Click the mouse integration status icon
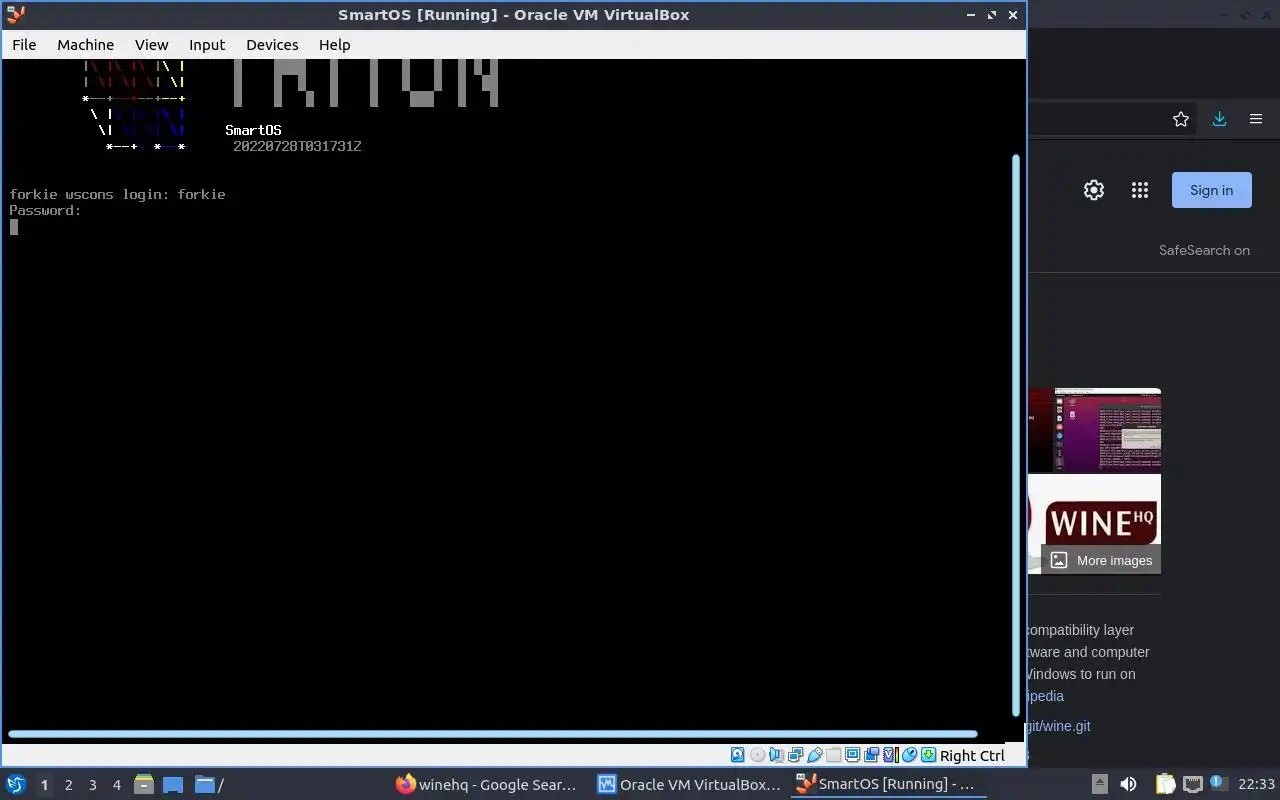Viewport: 1280px width, 800px height. click(909, 755)
